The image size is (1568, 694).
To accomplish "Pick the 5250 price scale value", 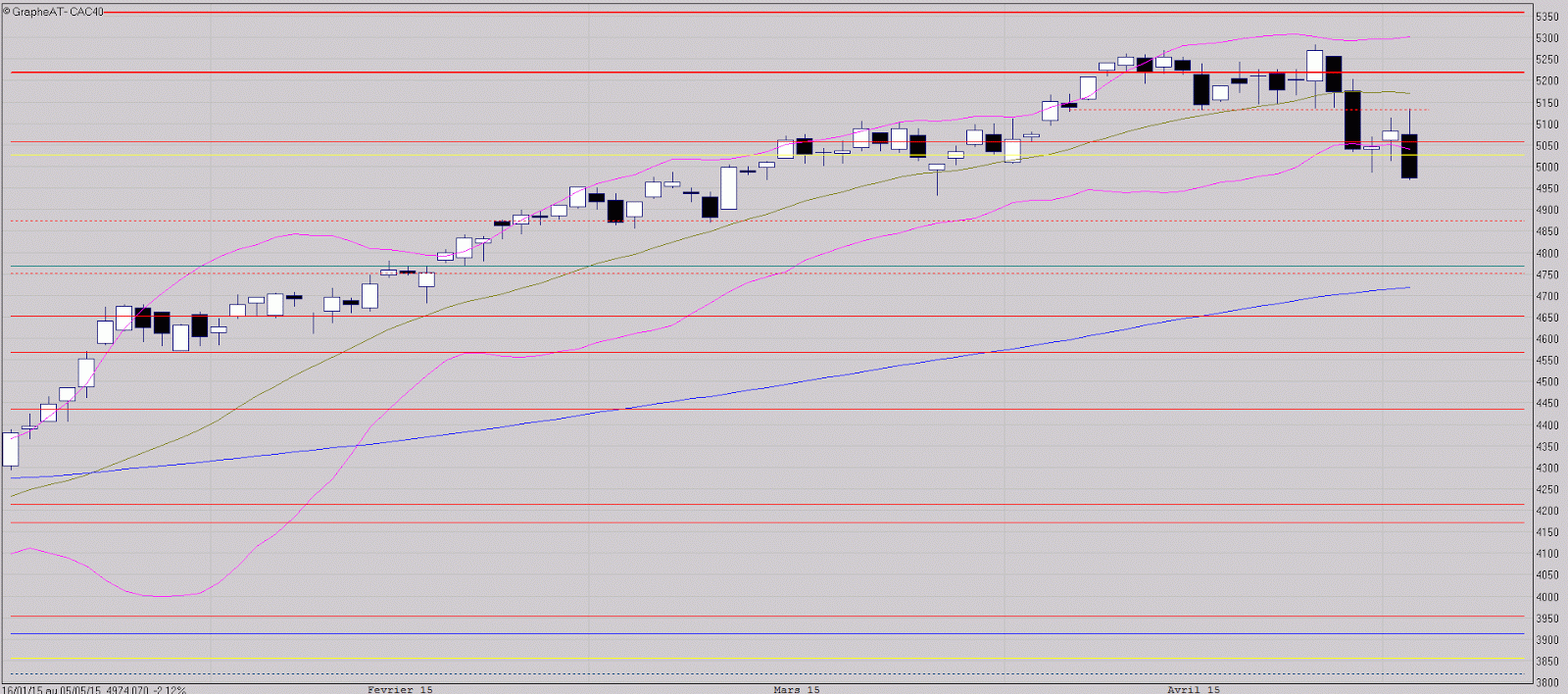I will pos(1547,60).
